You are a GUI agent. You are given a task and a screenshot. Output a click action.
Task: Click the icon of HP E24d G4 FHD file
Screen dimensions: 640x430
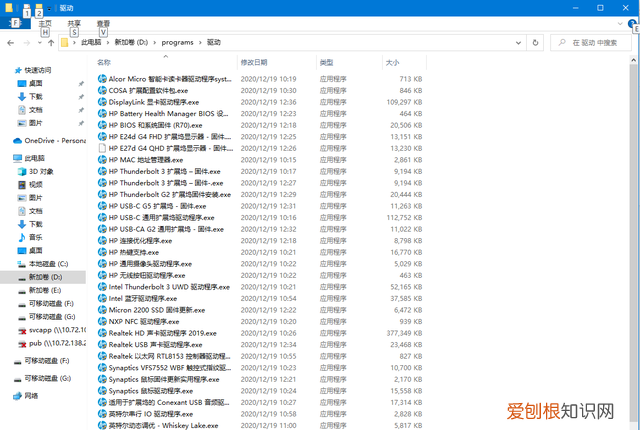tap(102, 137)
